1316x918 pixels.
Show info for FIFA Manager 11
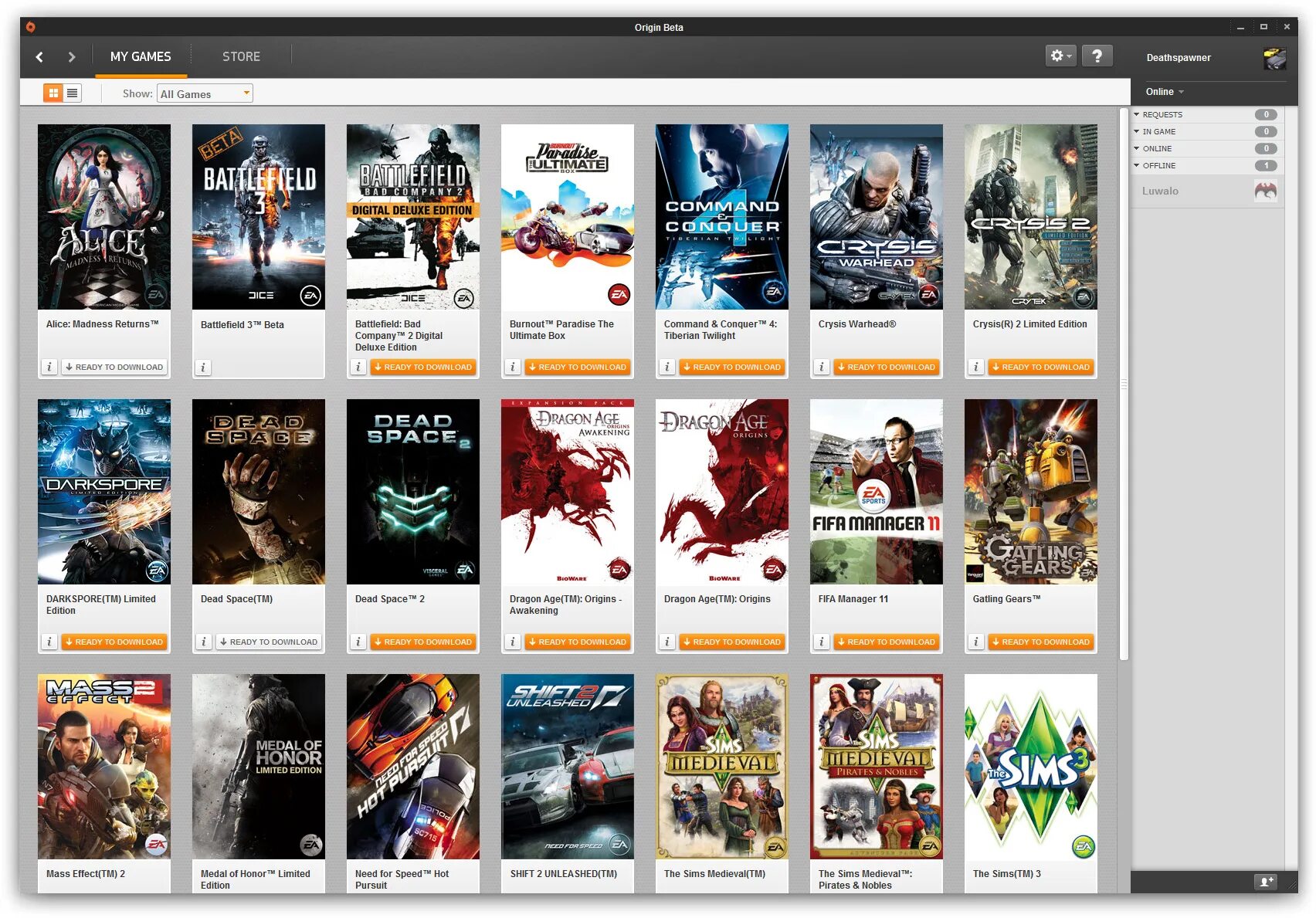coord(822,642)
